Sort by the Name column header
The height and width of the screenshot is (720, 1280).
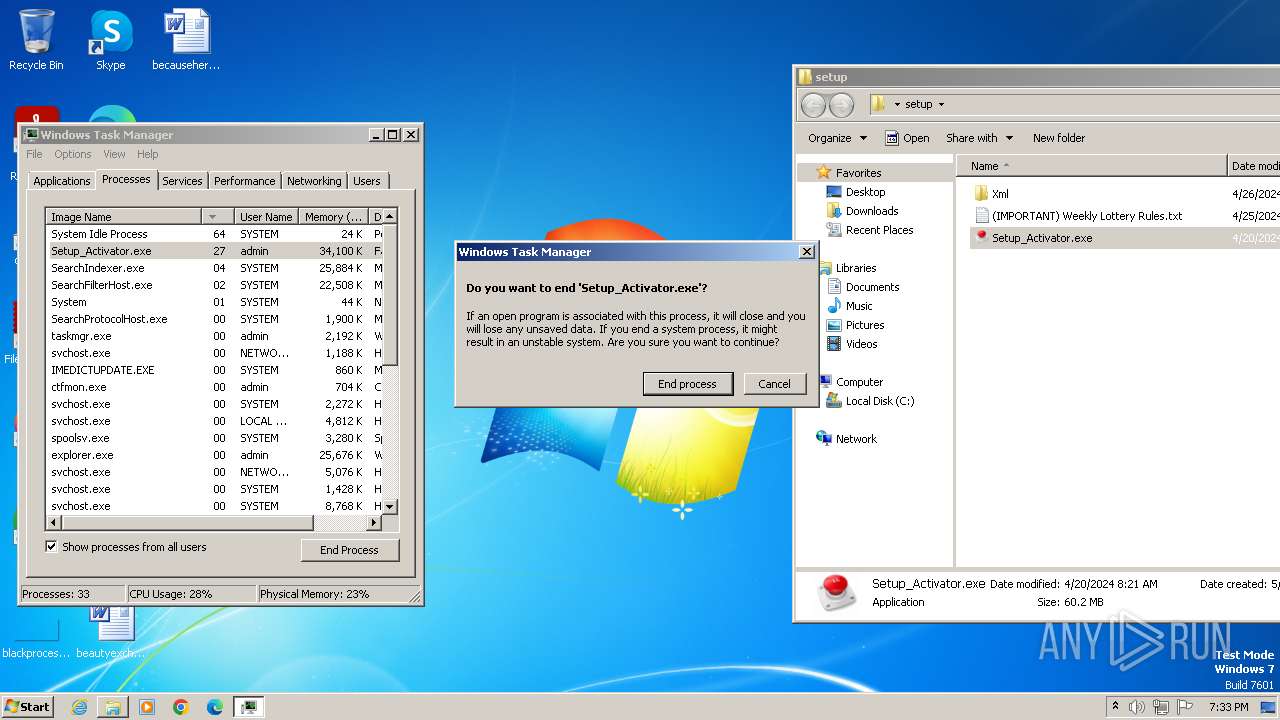pyautogui.click(x=1091, y=166)
